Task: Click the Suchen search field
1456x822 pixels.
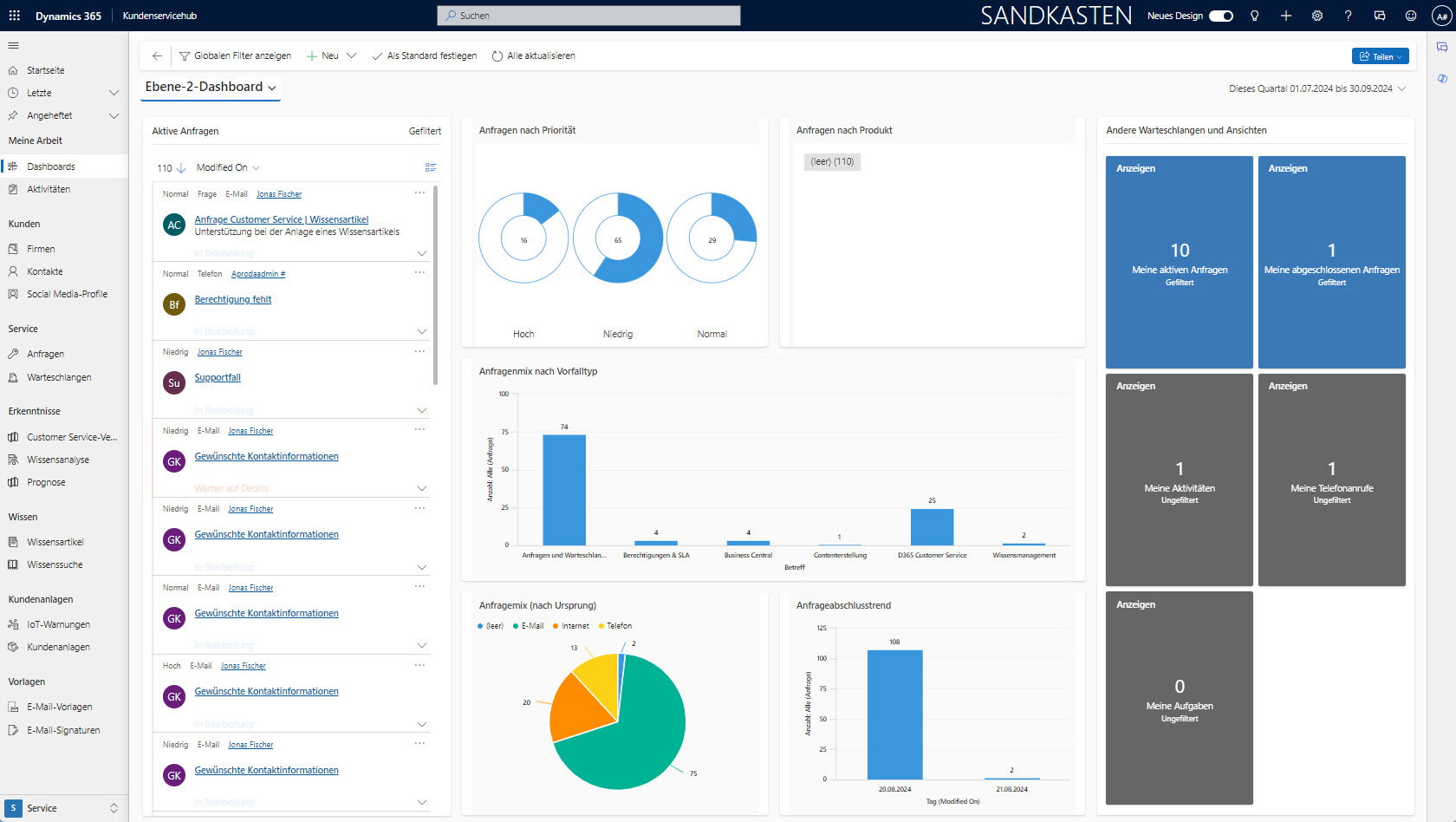Action: click(x=588, y=15)
